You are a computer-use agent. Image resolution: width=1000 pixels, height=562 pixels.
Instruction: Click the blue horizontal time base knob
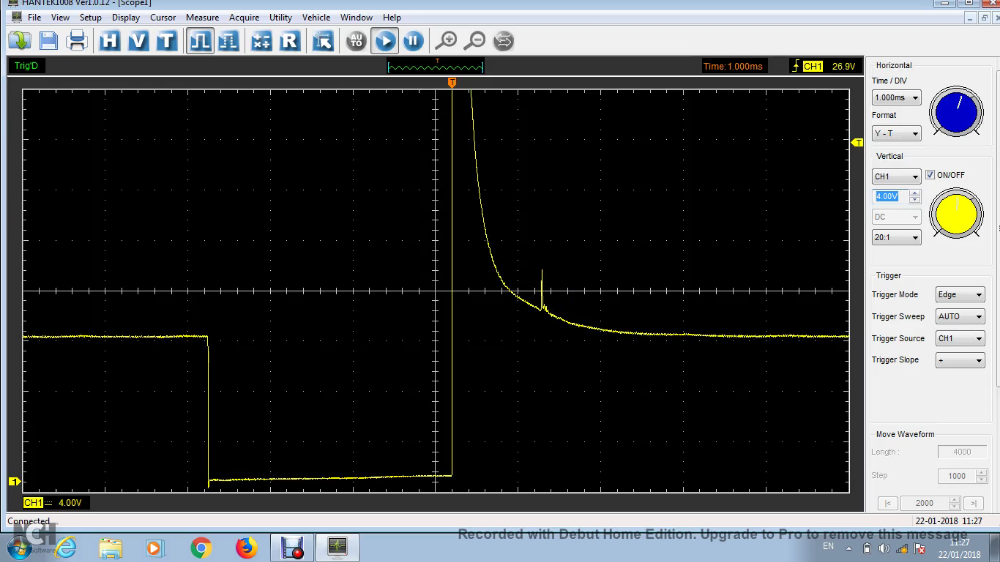pyautogui.click(x=956, y=113)
